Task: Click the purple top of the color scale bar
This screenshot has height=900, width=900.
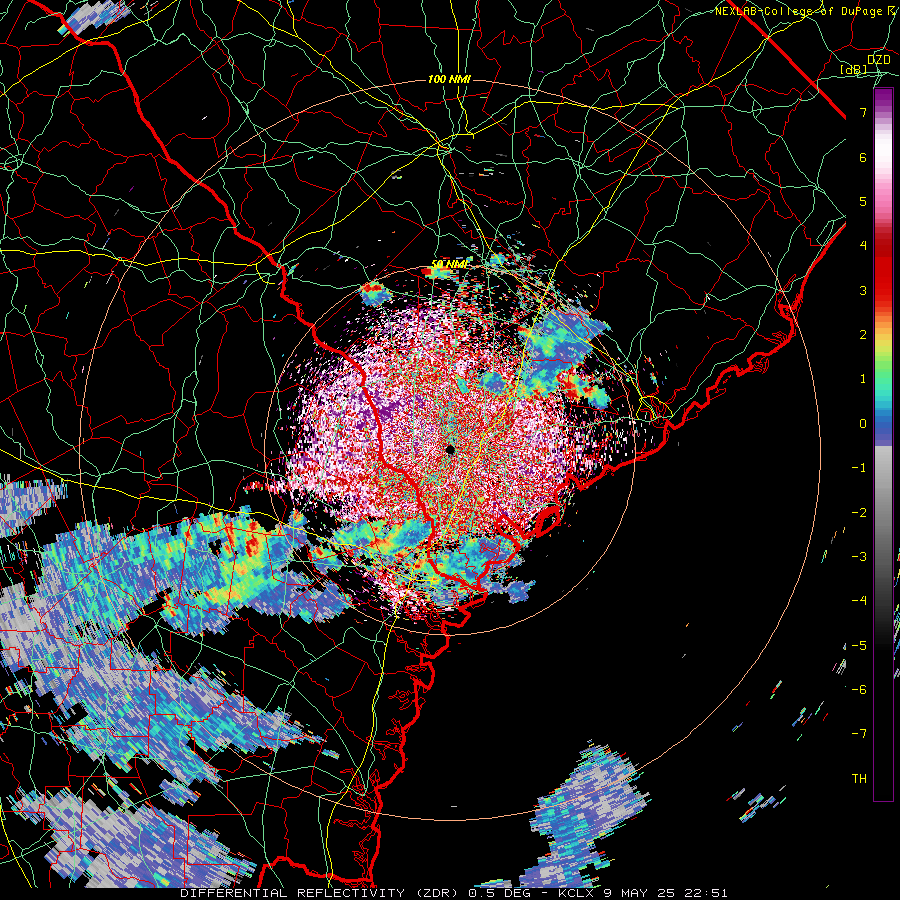Action: point(883,98)
